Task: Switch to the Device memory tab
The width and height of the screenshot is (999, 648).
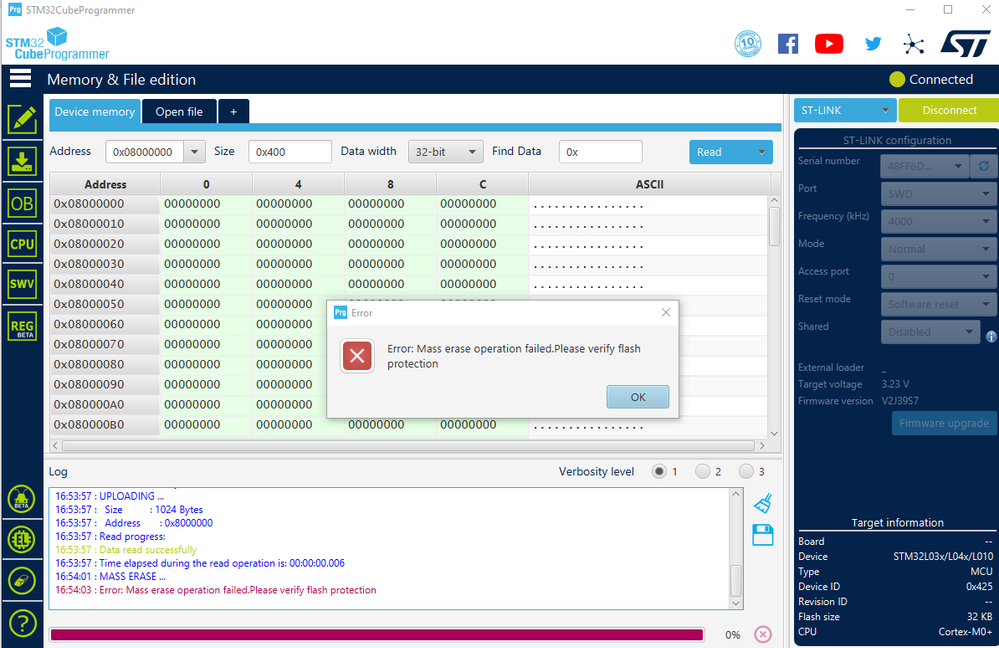Action: [94, 112]
